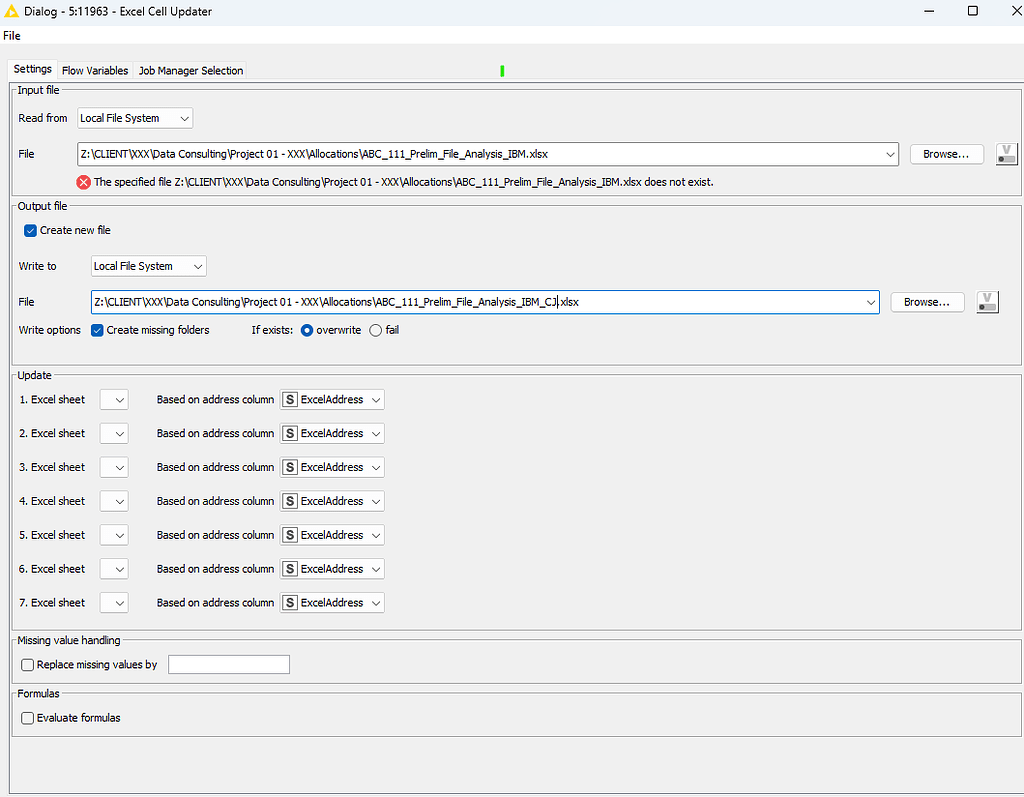Click the red error icon below input file path

click(84, 182)
